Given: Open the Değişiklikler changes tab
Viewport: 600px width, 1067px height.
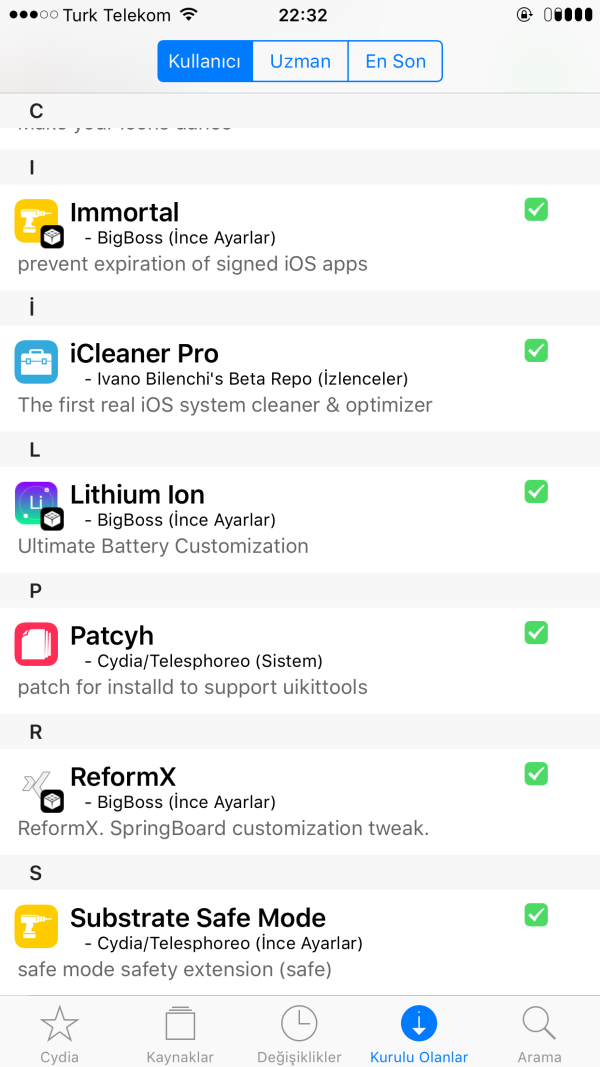Looking at the screenshot, I should click(299, 1034).
